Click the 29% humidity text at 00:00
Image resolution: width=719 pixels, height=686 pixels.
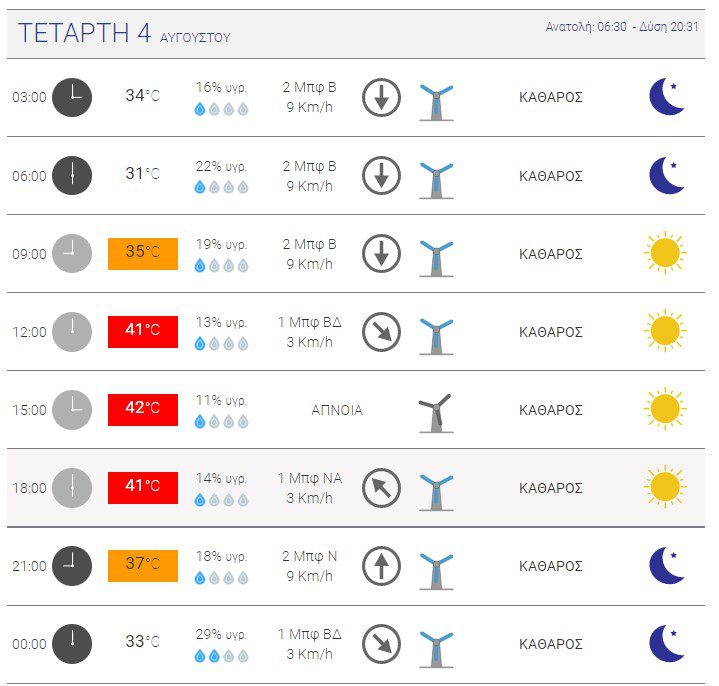(221, 634)
